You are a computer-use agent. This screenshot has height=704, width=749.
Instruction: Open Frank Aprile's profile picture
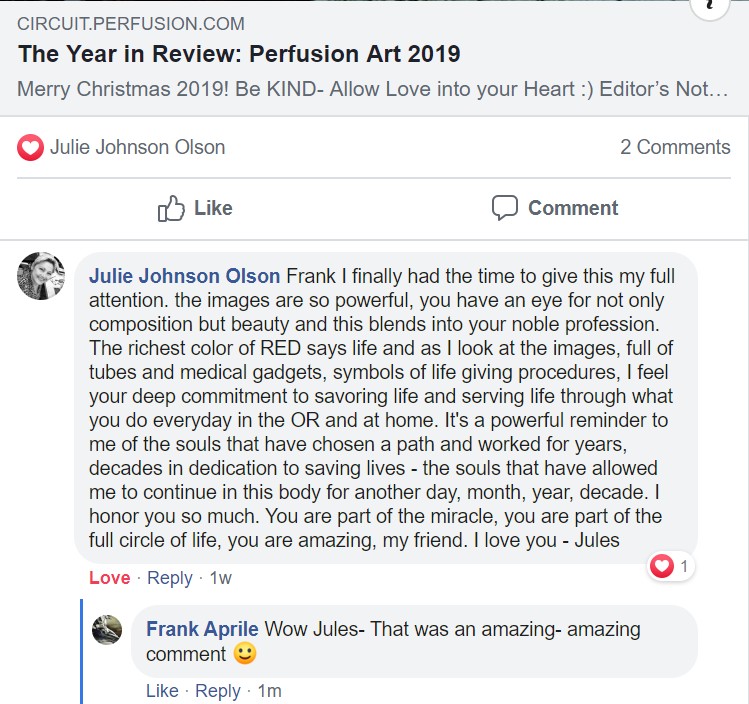[107, 630]
